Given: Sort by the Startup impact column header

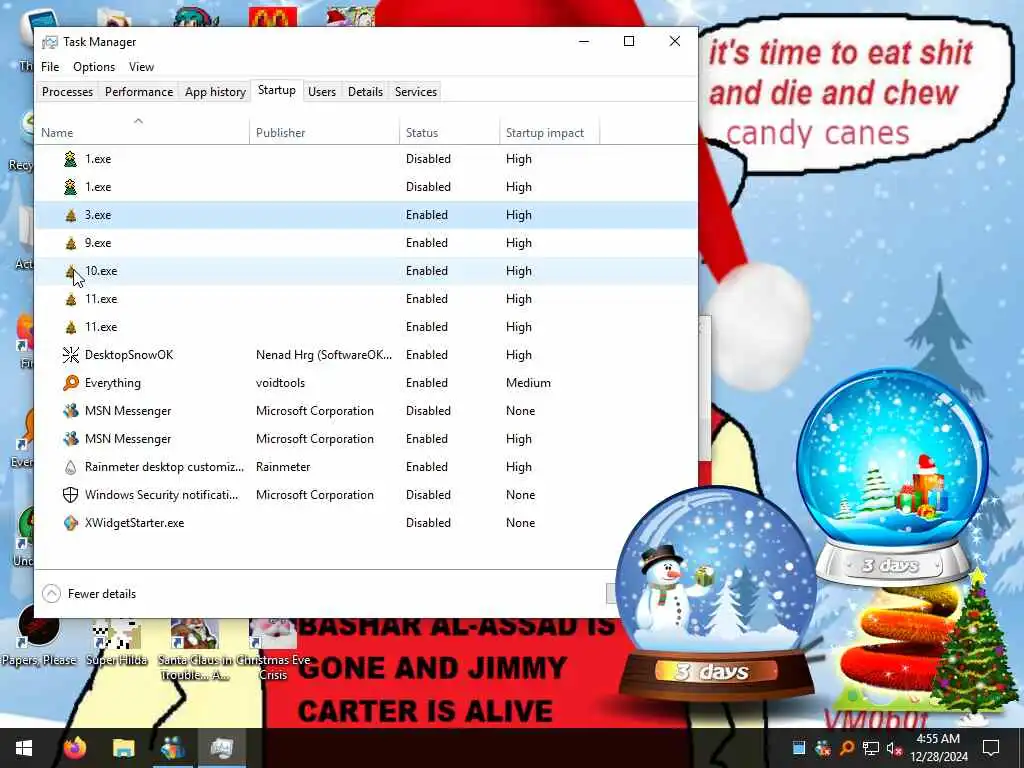Looking at the screenshot, I should (549, 133).
